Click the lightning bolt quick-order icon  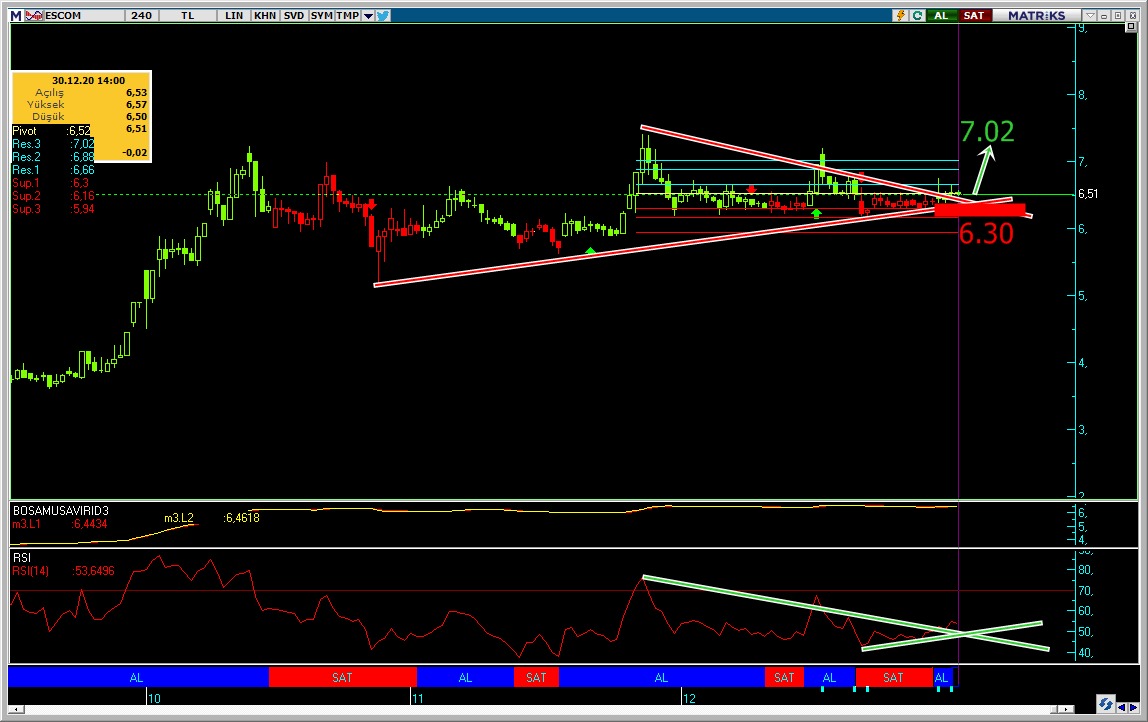pos(902,16)
